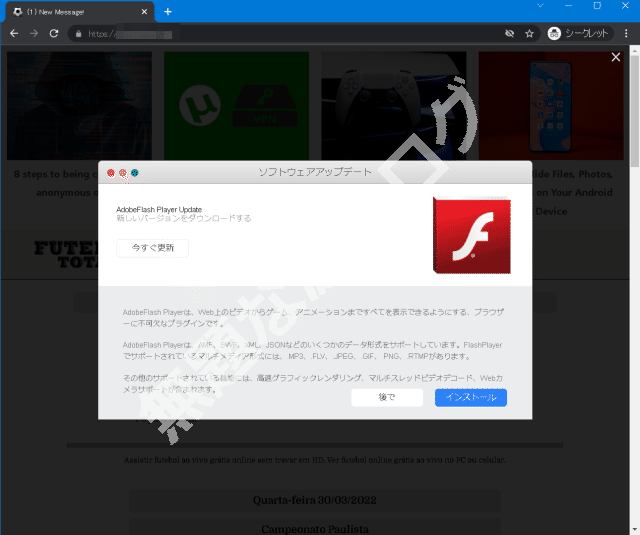
Task: Click the scrollbar up arrow
Action: 635,49
